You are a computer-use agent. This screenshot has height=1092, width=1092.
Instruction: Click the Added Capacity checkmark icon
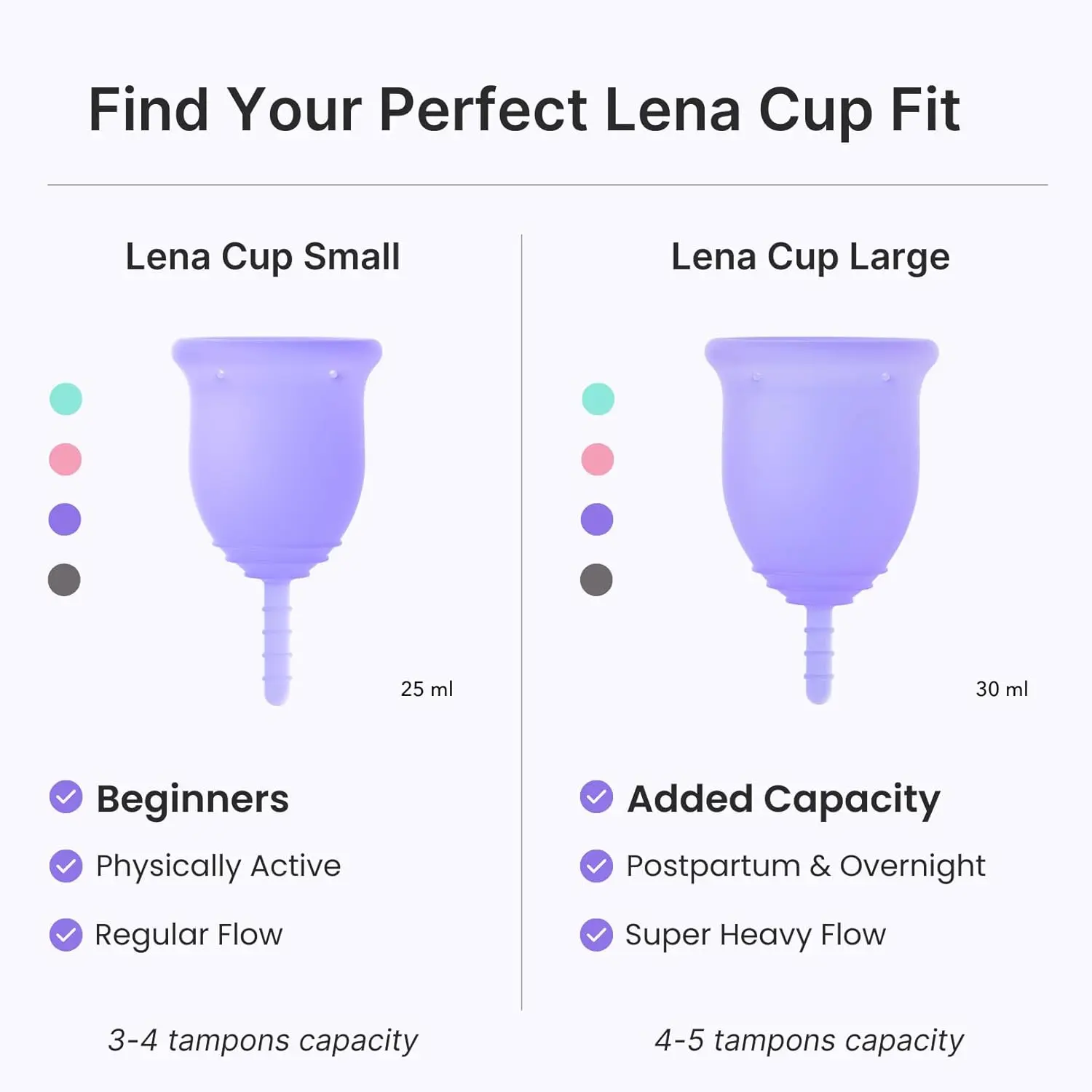pyautogui.click(x=596, y=797)
